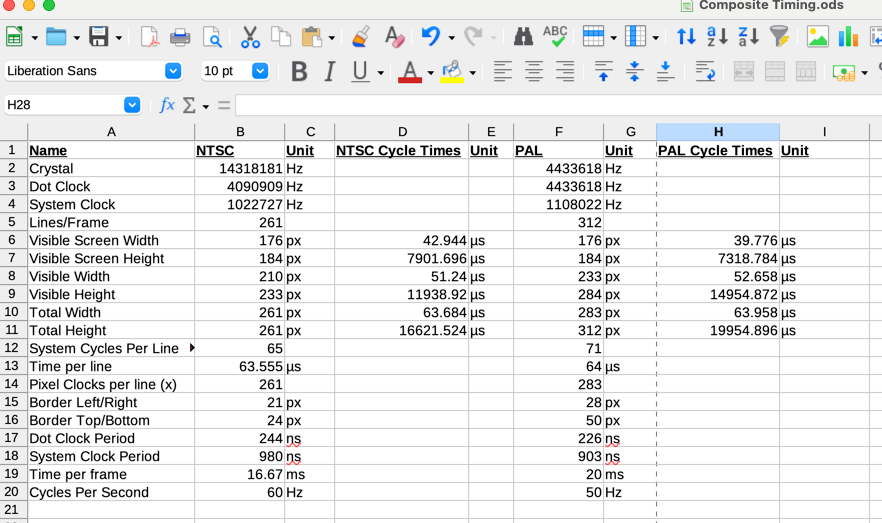Enable the AutoFilter funnel
The width and height of the screenshot is (882, 523).
(780, 38)
